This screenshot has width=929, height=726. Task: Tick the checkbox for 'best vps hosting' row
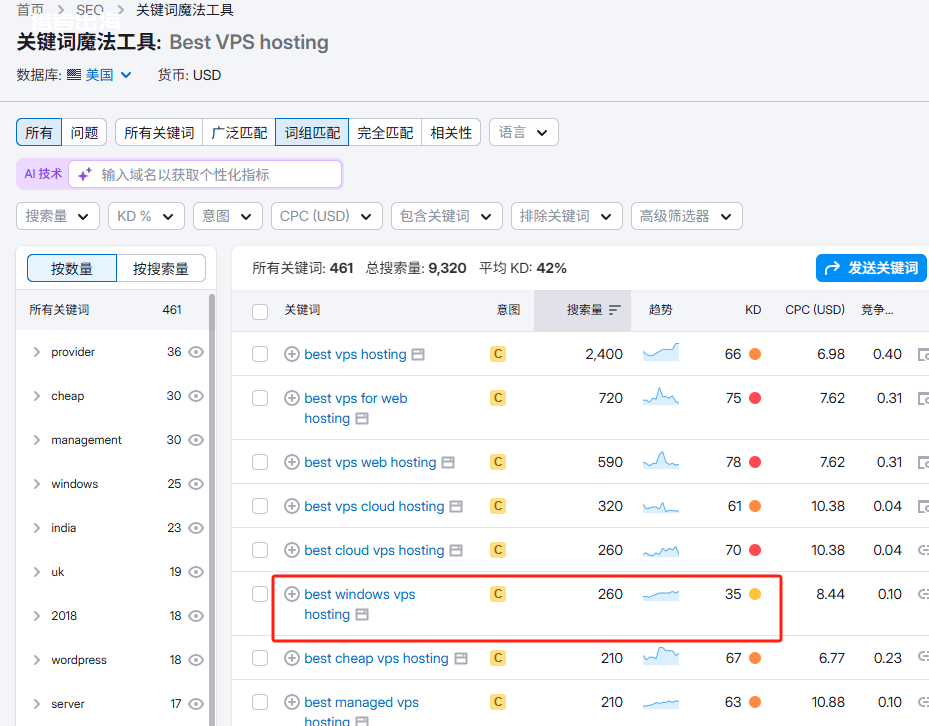260,354
